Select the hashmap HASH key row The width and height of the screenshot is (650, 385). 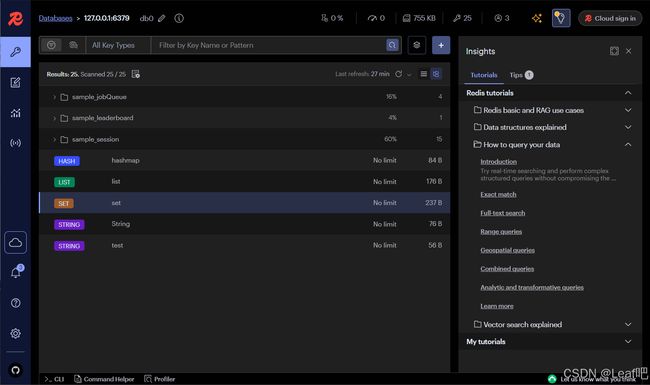click(245, 160)
